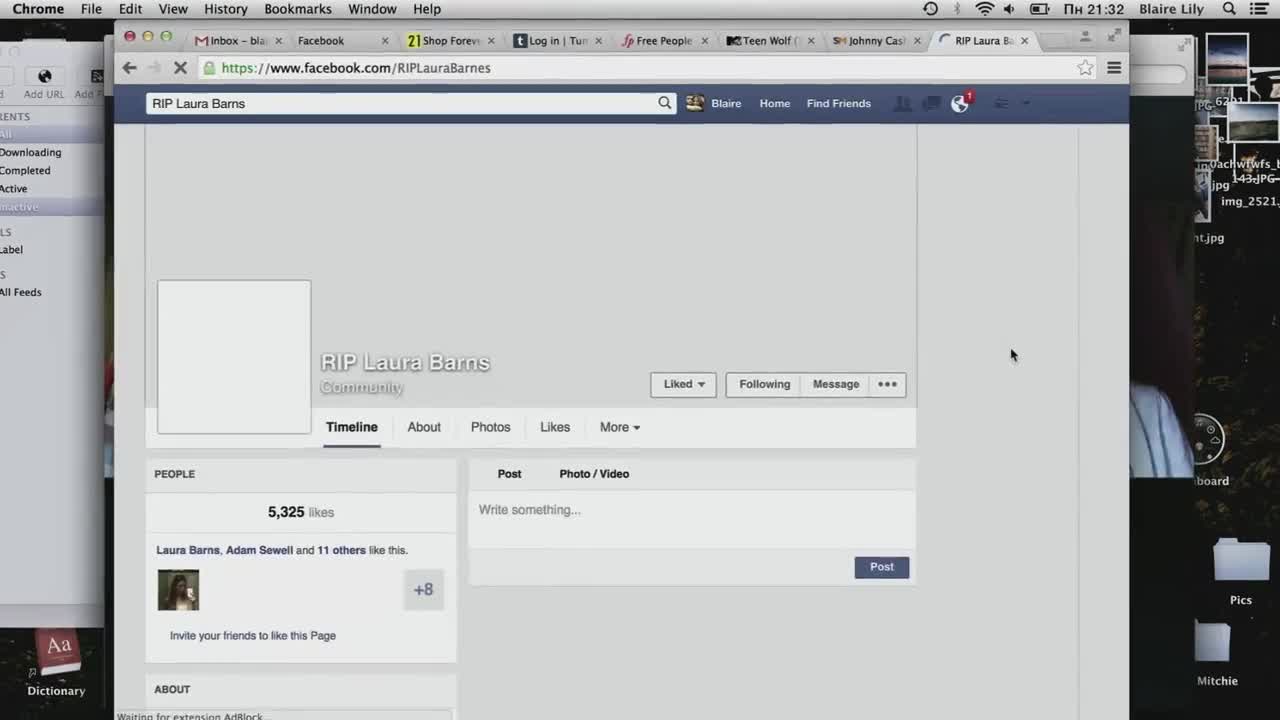The height and width of the screenshot is (720, 1280).
Task: Select the Timeline tab
Action: (352, 427)
